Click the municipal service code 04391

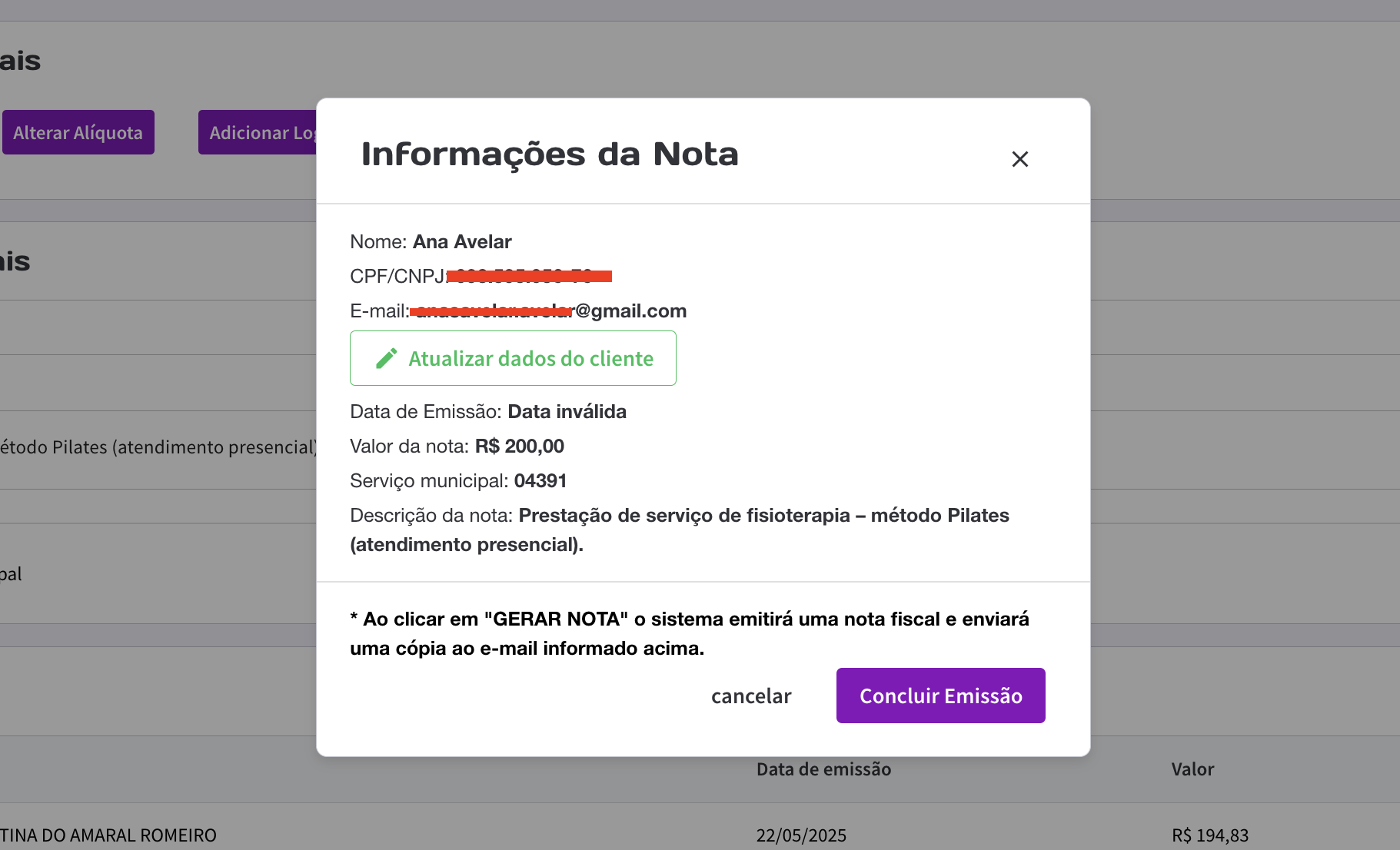coord(540,481)
